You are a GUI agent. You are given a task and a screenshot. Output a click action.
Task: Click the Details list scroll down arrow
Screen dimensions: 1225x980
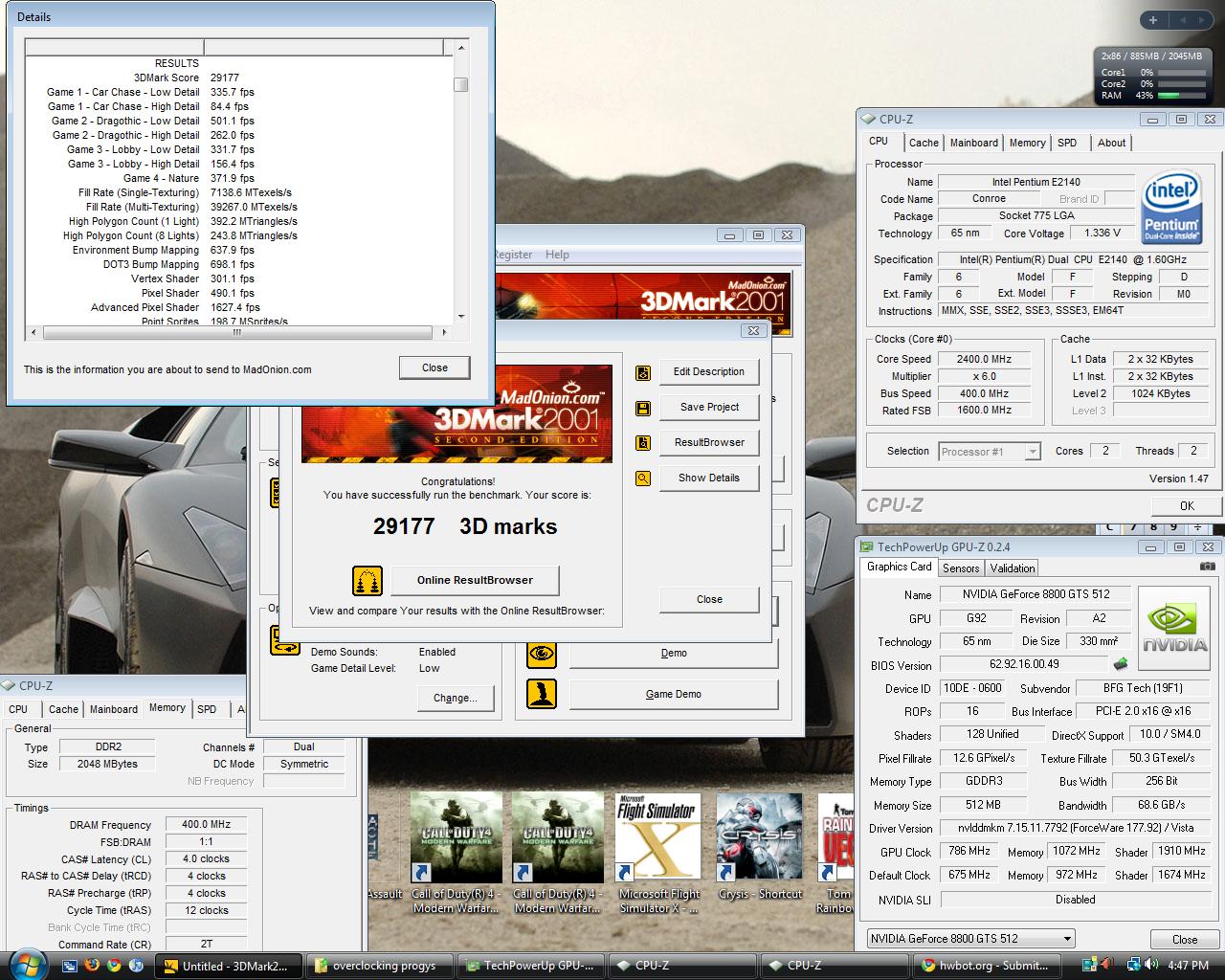click(x=460, y=317)
